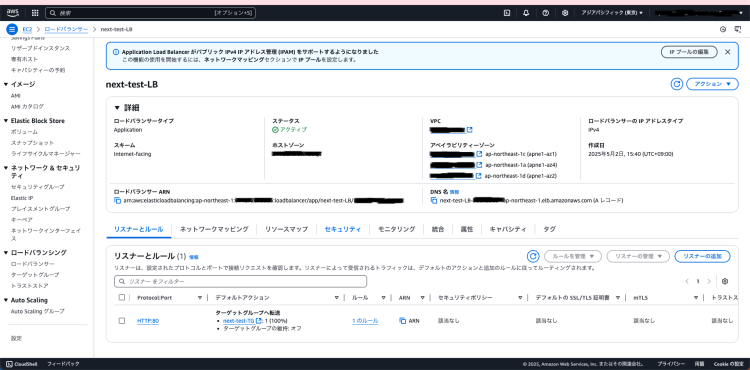Open セキュリティグループ in the sidebar
Screen dimensions: 750x370
point(37,187)
